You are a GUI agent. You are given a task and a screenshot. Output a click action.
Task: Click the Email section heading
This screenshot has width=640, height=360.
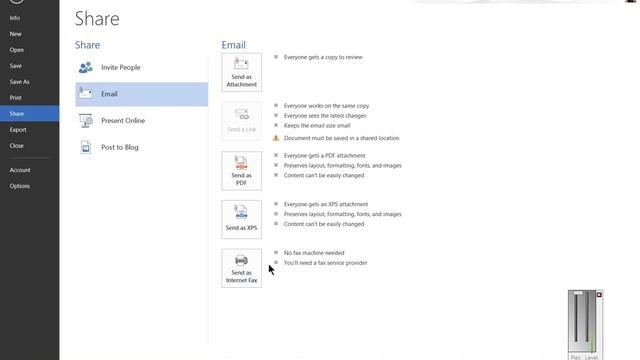tap(233, 45)
